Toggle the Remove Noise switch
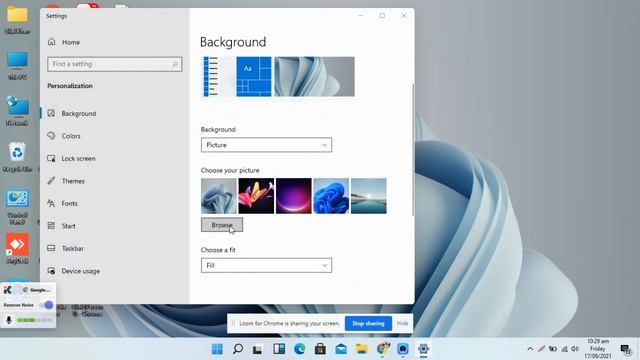Viewport: 640px width, 360px height. (47, 305)
